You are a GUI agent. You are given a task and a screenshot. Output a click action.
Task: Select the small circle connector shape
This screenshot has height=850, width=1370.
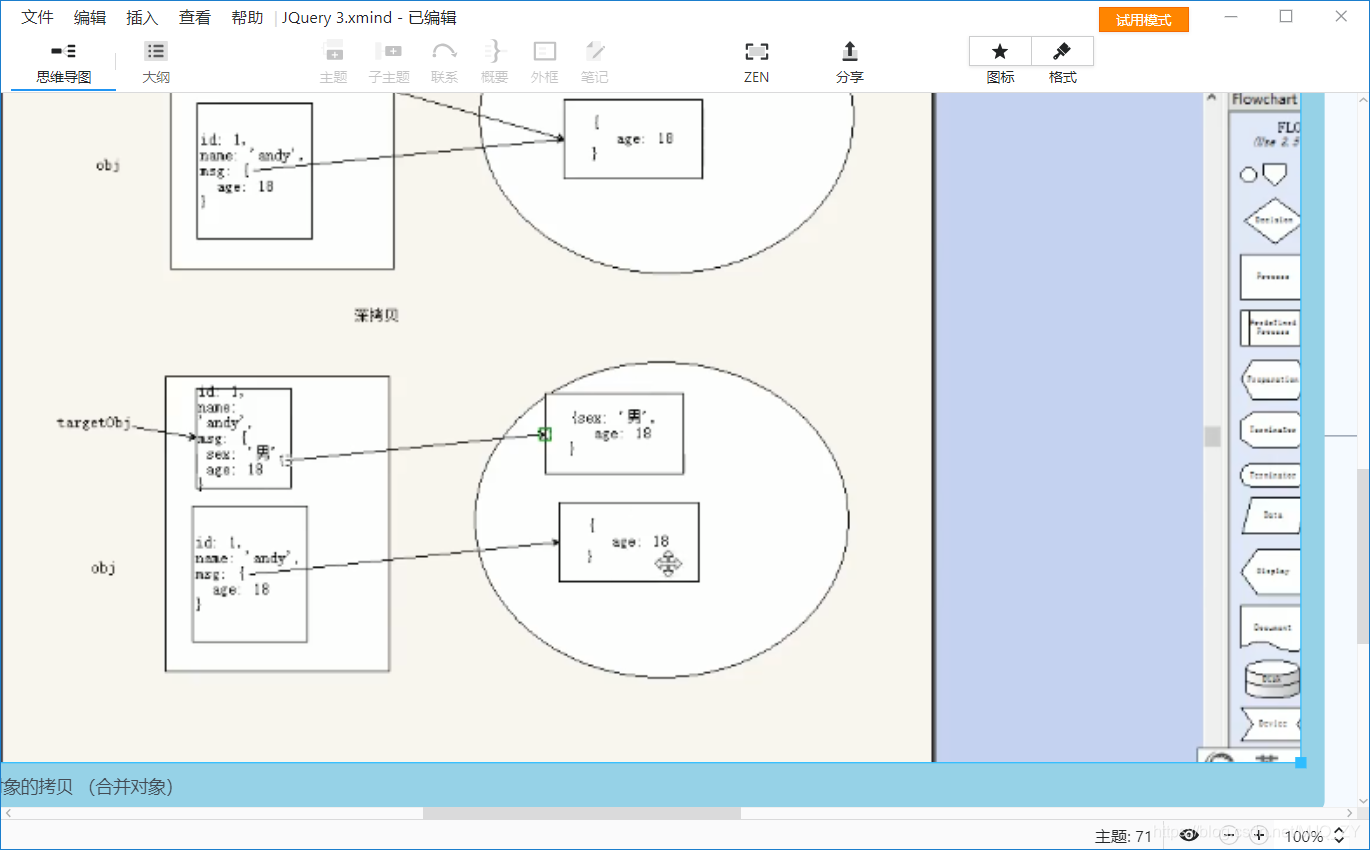coord(1248,175)
